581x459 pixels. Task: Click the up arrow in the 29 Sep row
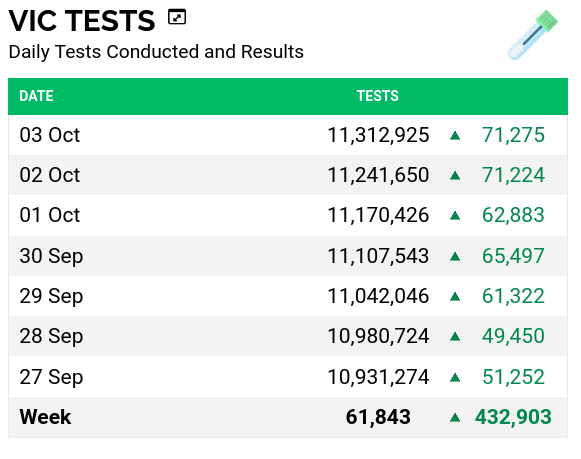(455, 296)
